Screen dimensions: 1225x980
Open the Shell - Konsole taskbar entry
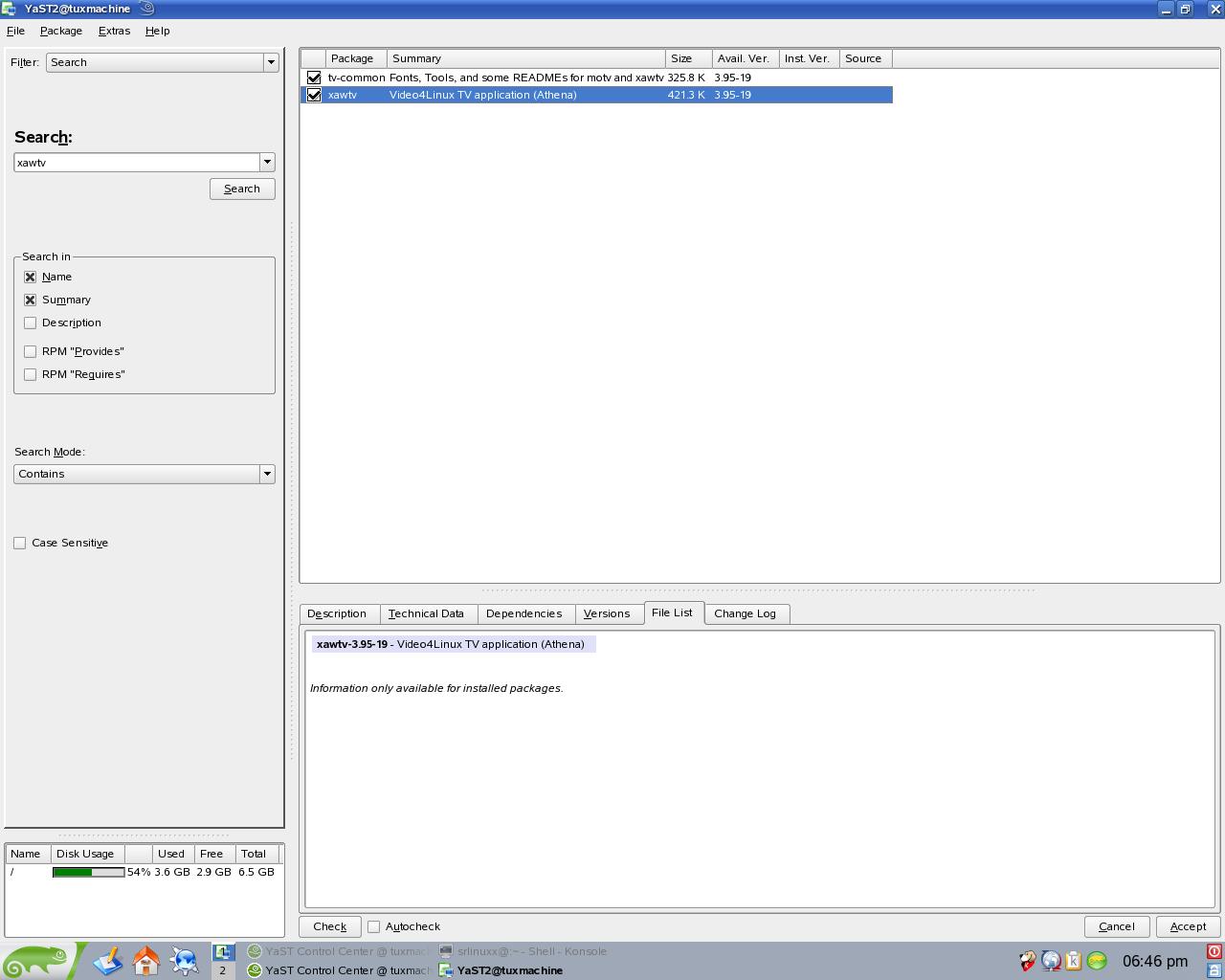pyautogui.click(x=523, y=951)
